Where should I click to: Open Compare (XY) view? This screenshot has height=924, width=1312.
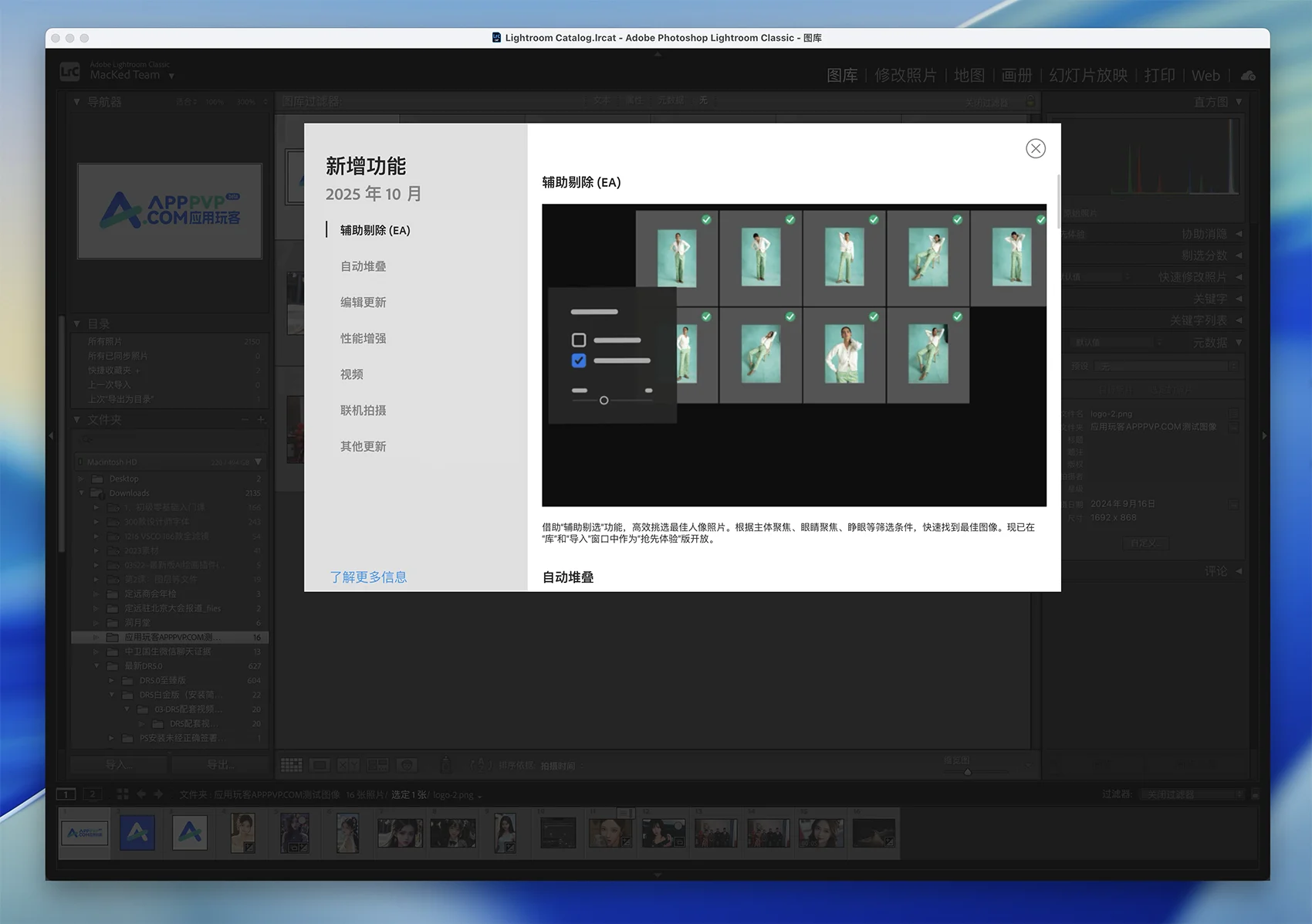[x=348, y=765]
